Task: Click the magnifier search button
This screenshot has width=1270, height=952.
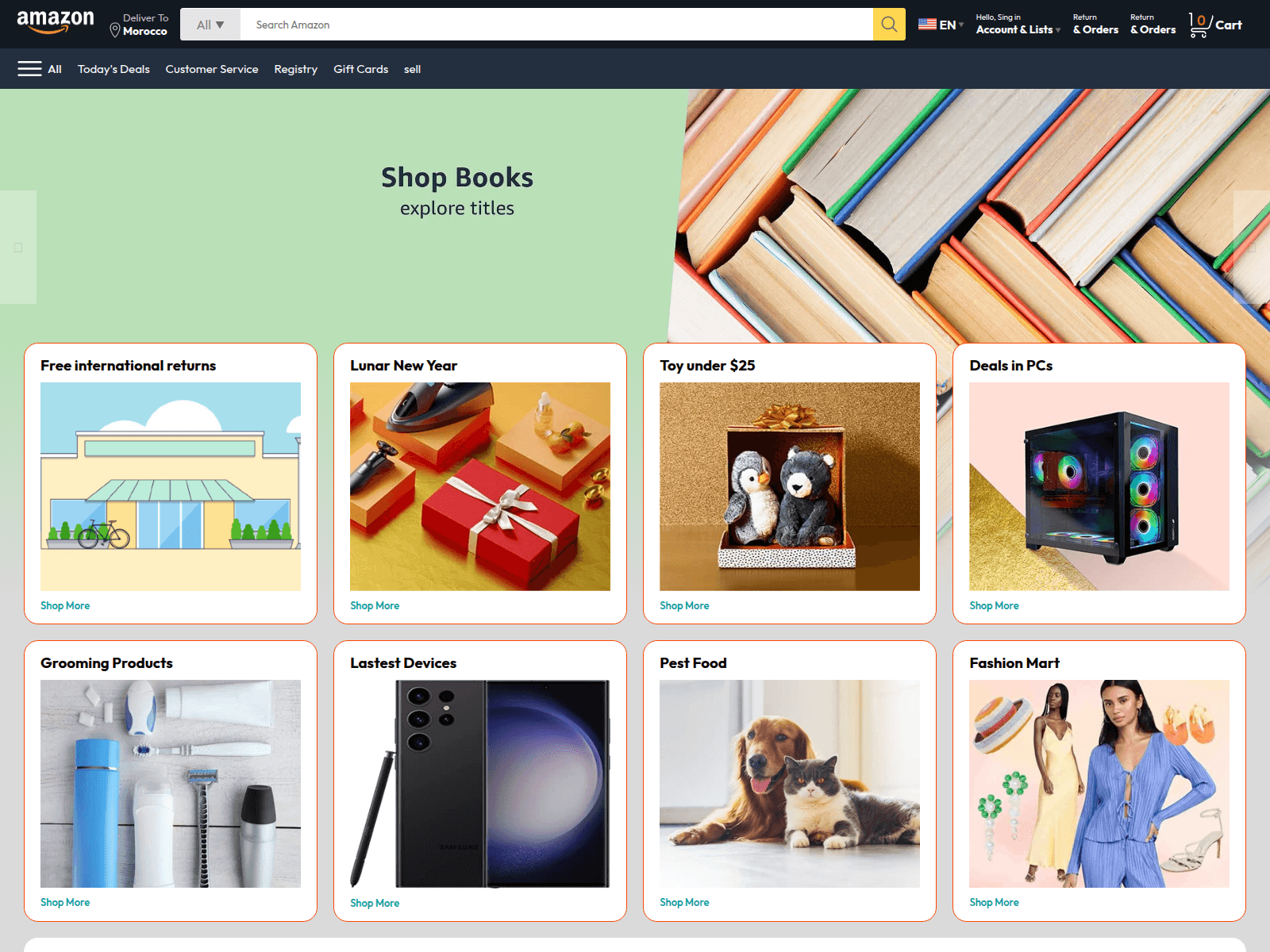Action: [889, 25]
